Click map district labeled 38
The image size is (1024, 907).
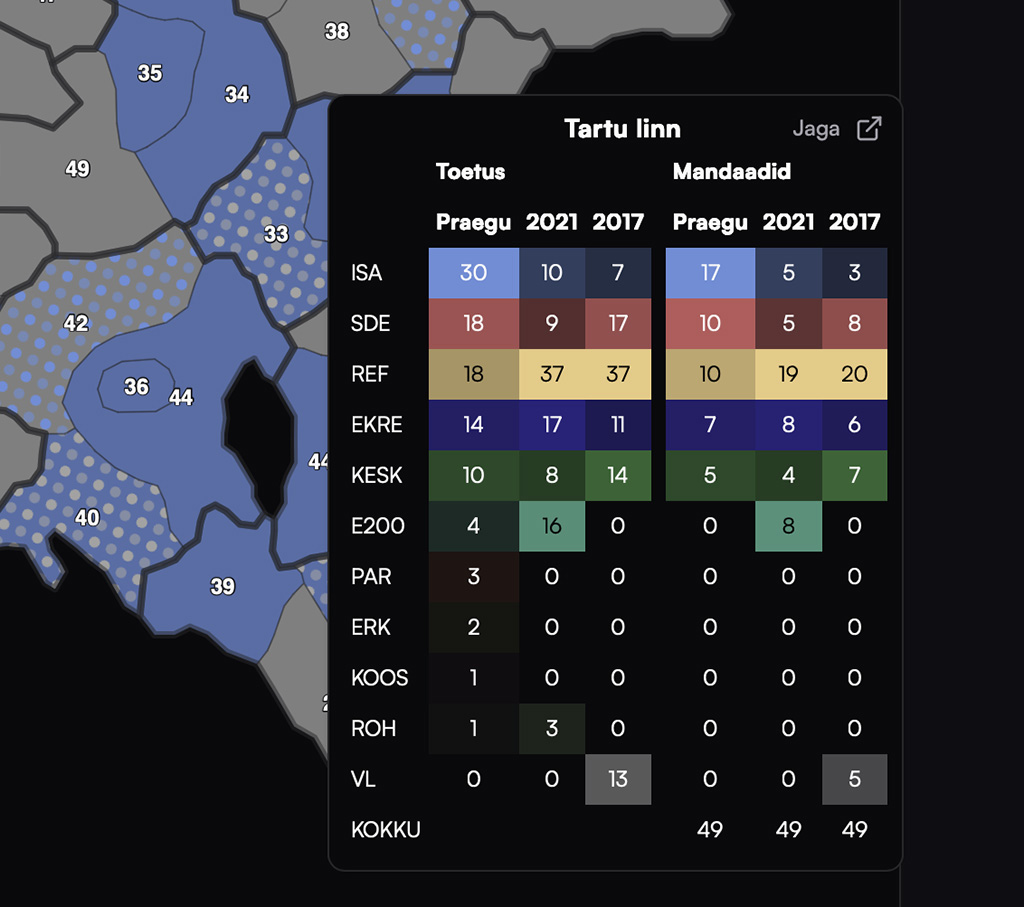337,31
